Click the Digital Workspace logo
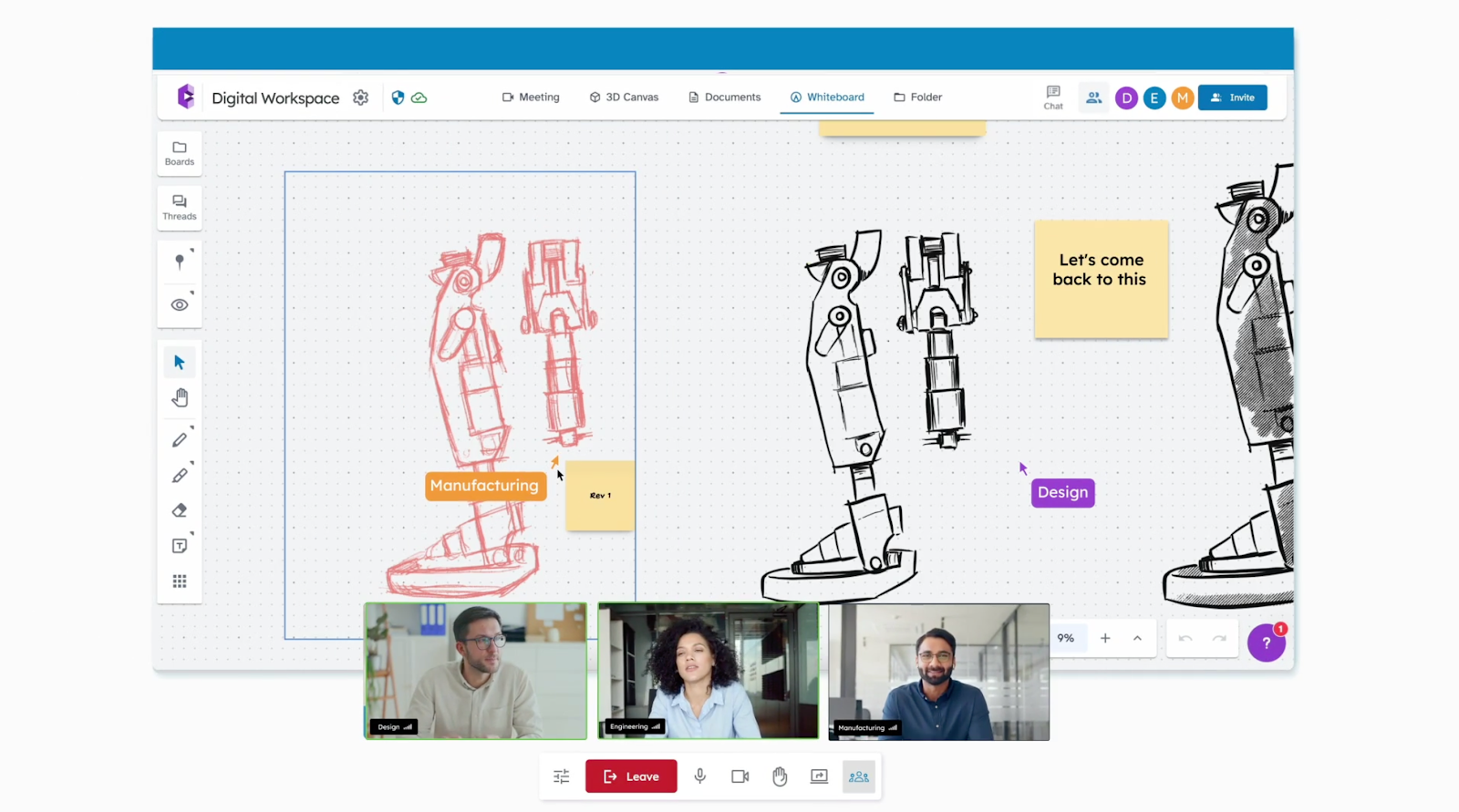The height and width of the screenshot is (812, 1459). [x=186, y=96]
